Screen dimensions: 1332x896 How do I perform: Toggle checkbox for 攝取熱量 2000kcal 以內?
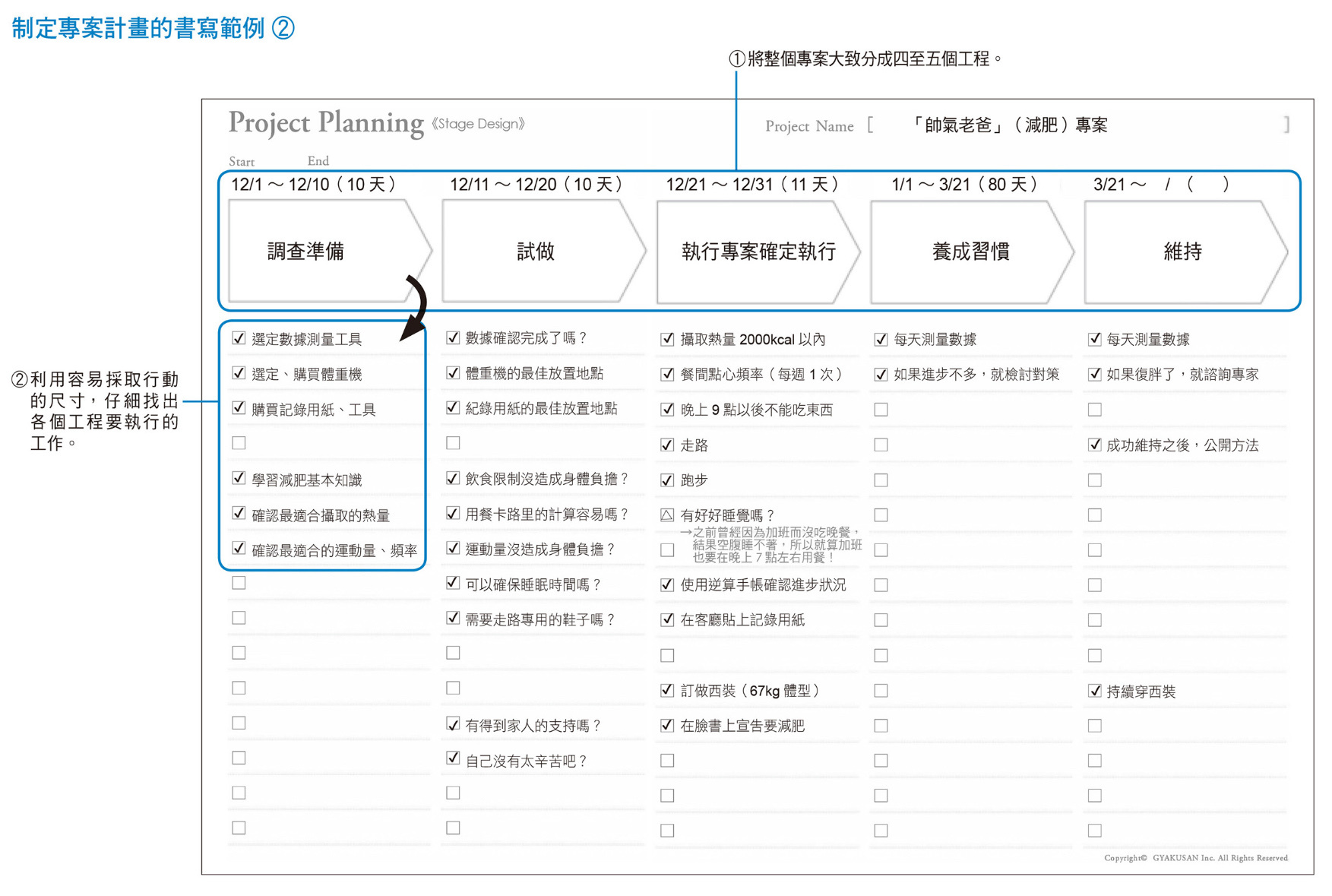coord(667,339)
